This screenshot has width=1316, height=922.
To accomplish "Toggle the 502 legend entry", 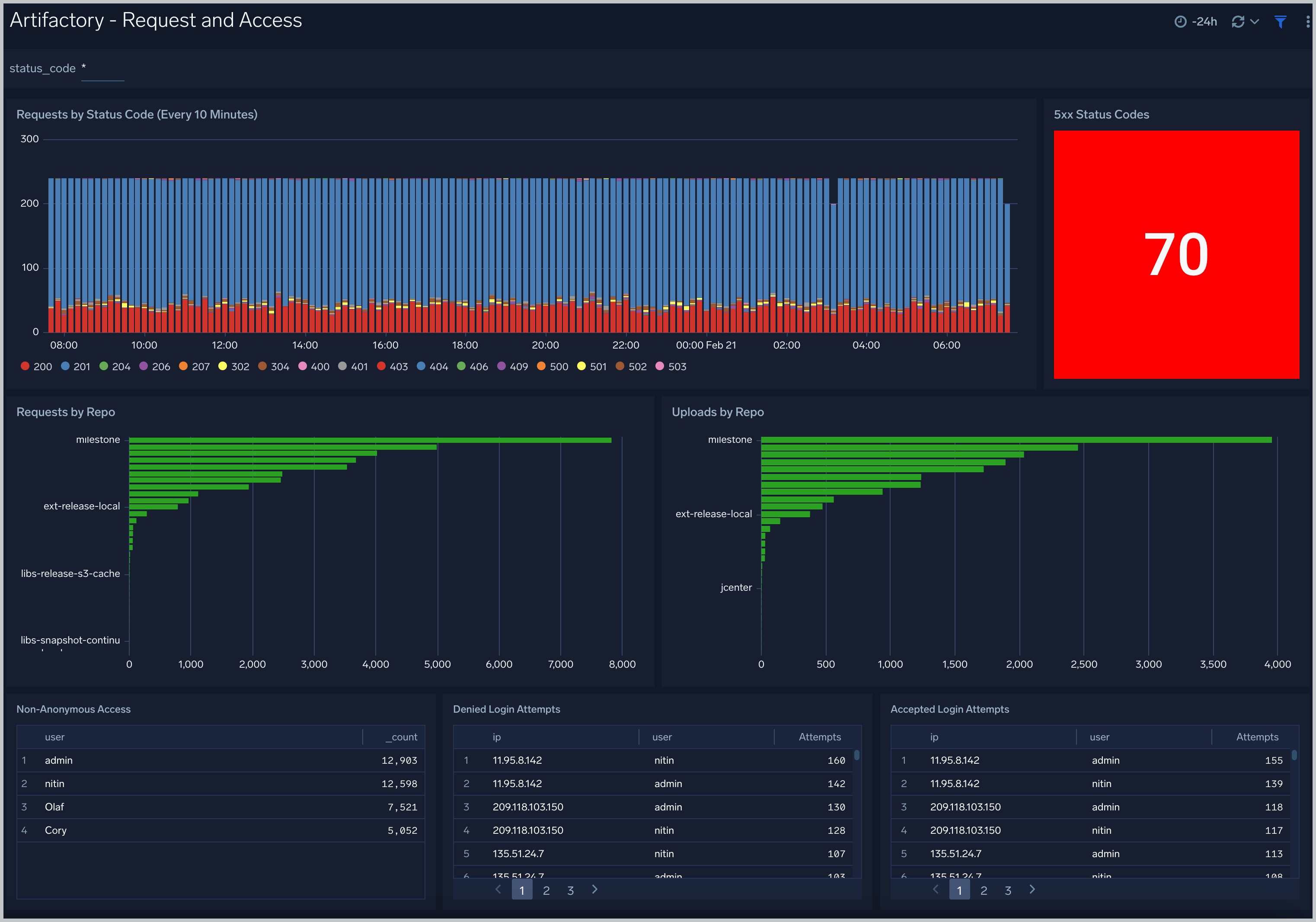I will tap(631, 366).
